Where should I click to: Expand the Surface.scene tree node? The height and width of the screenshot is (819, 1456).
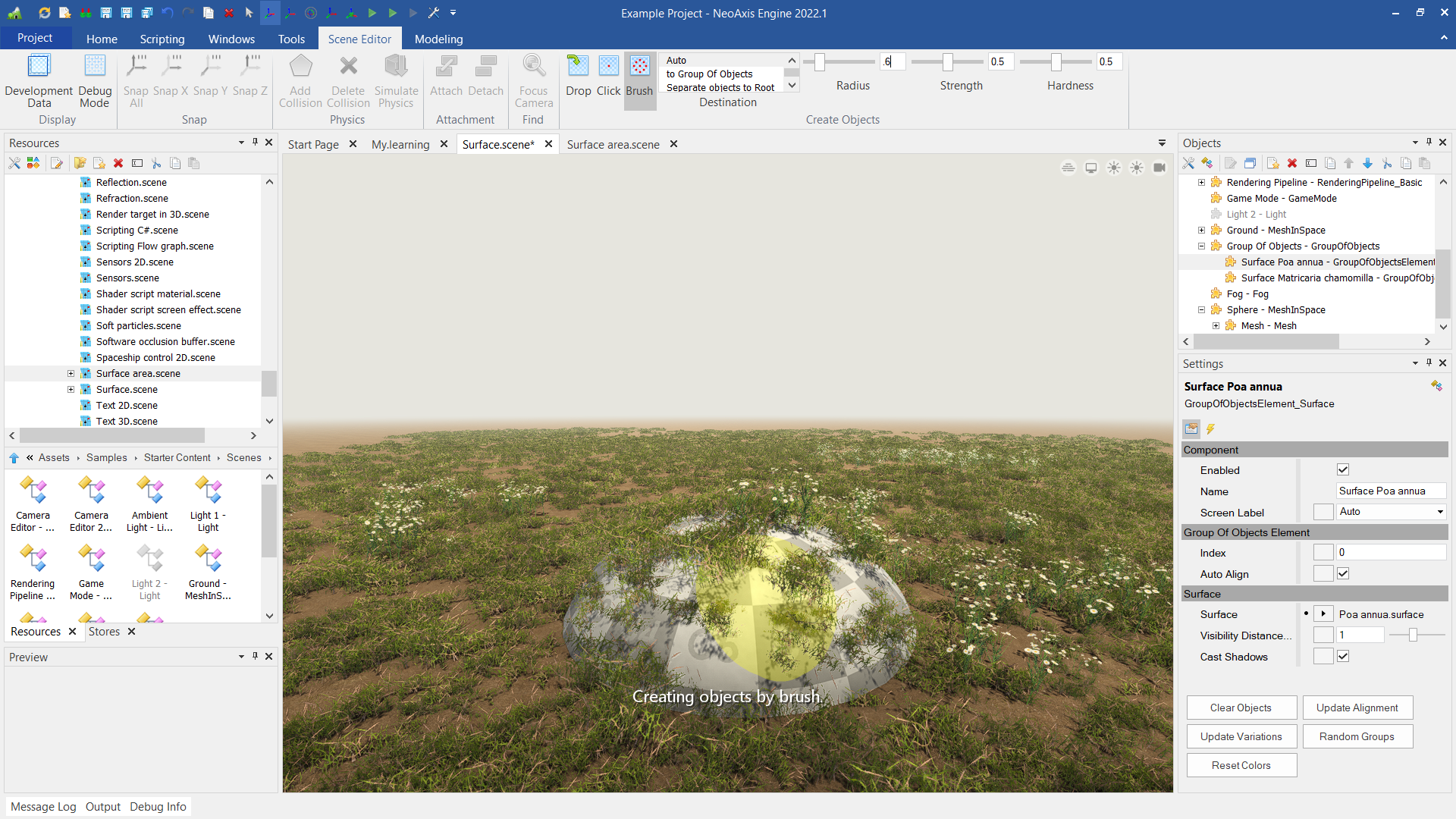coord(71,390)
